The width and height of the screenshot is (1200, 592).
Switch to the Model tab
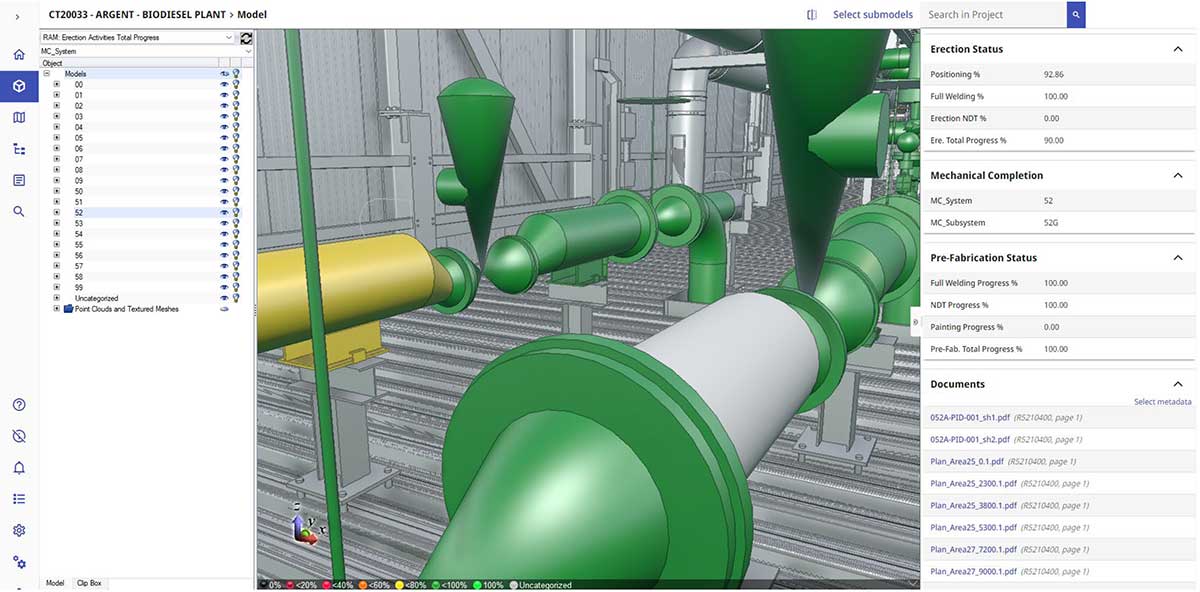click(55, 583)
